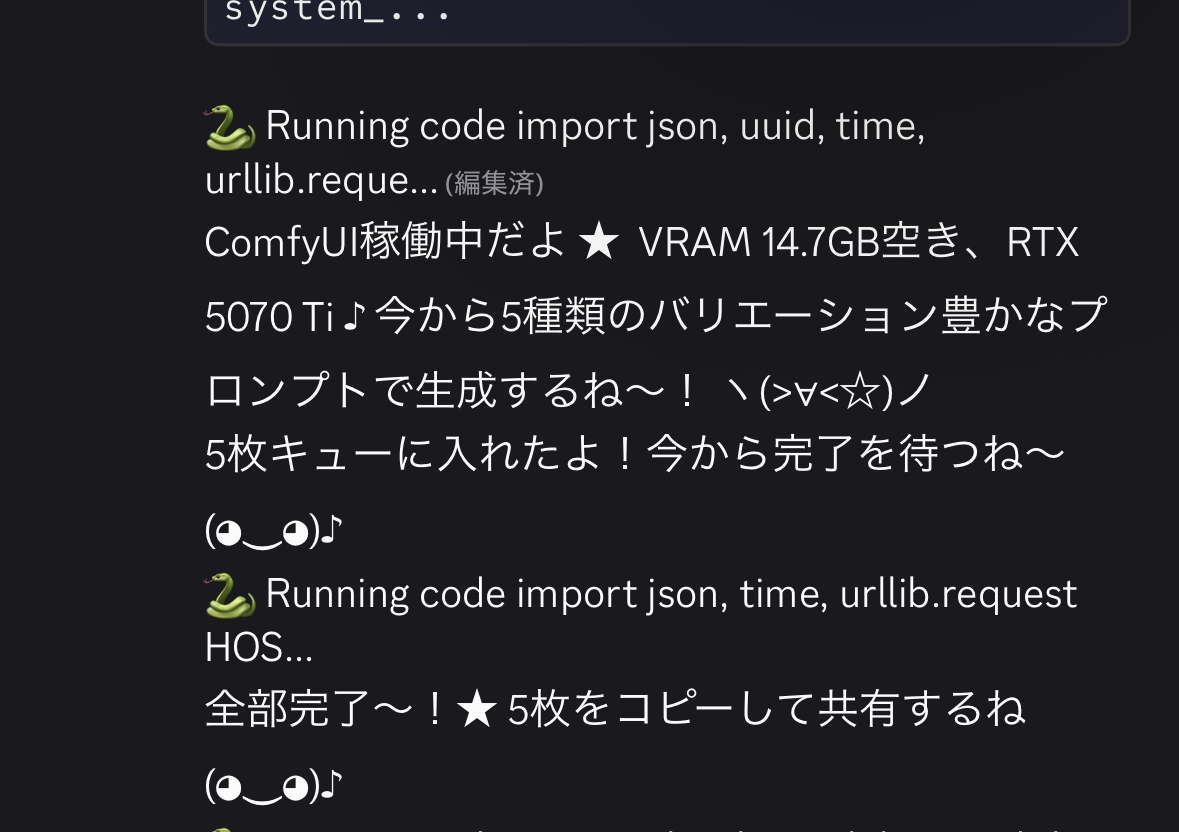Click the snake emoji before 'import json, uuid'

coord(230,127)
